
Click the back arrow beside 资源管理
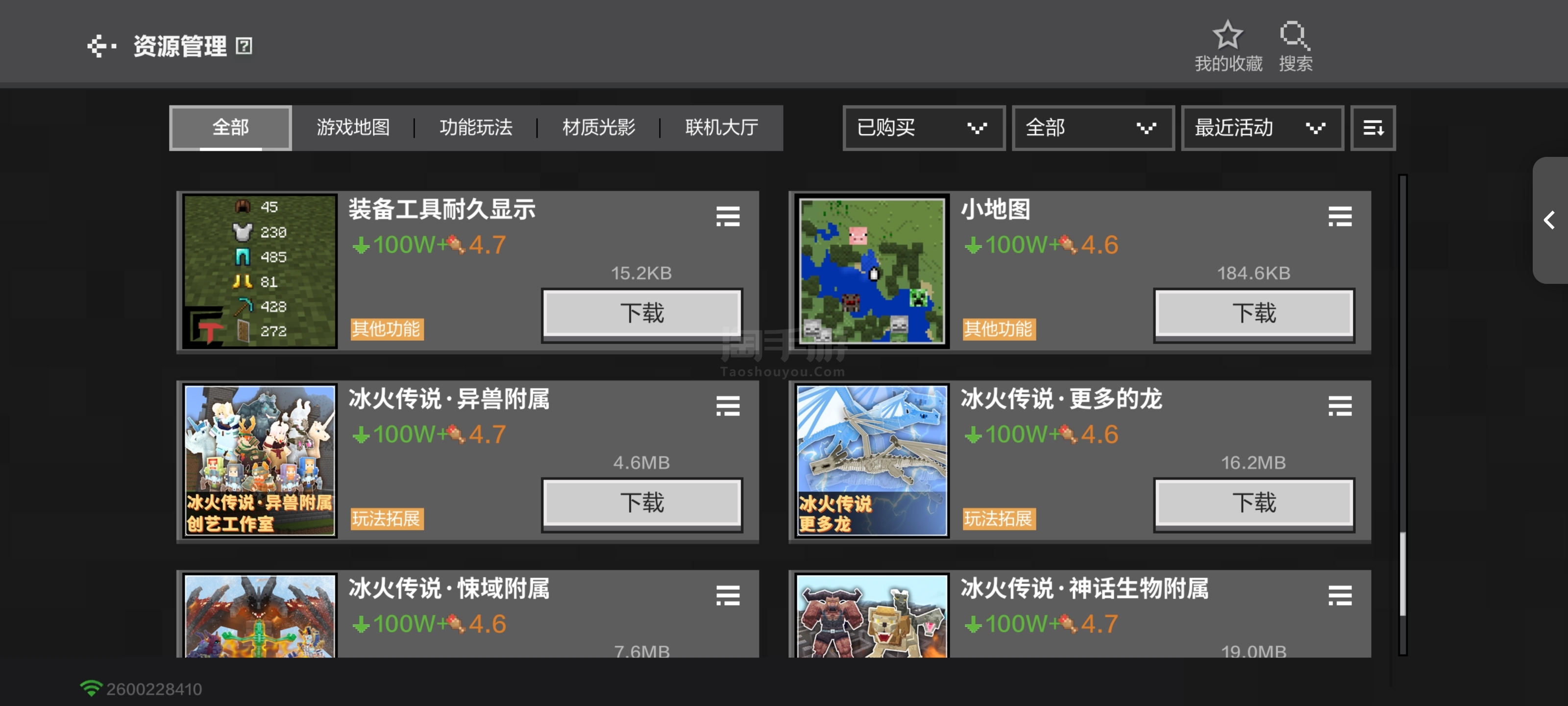point(101,46)
